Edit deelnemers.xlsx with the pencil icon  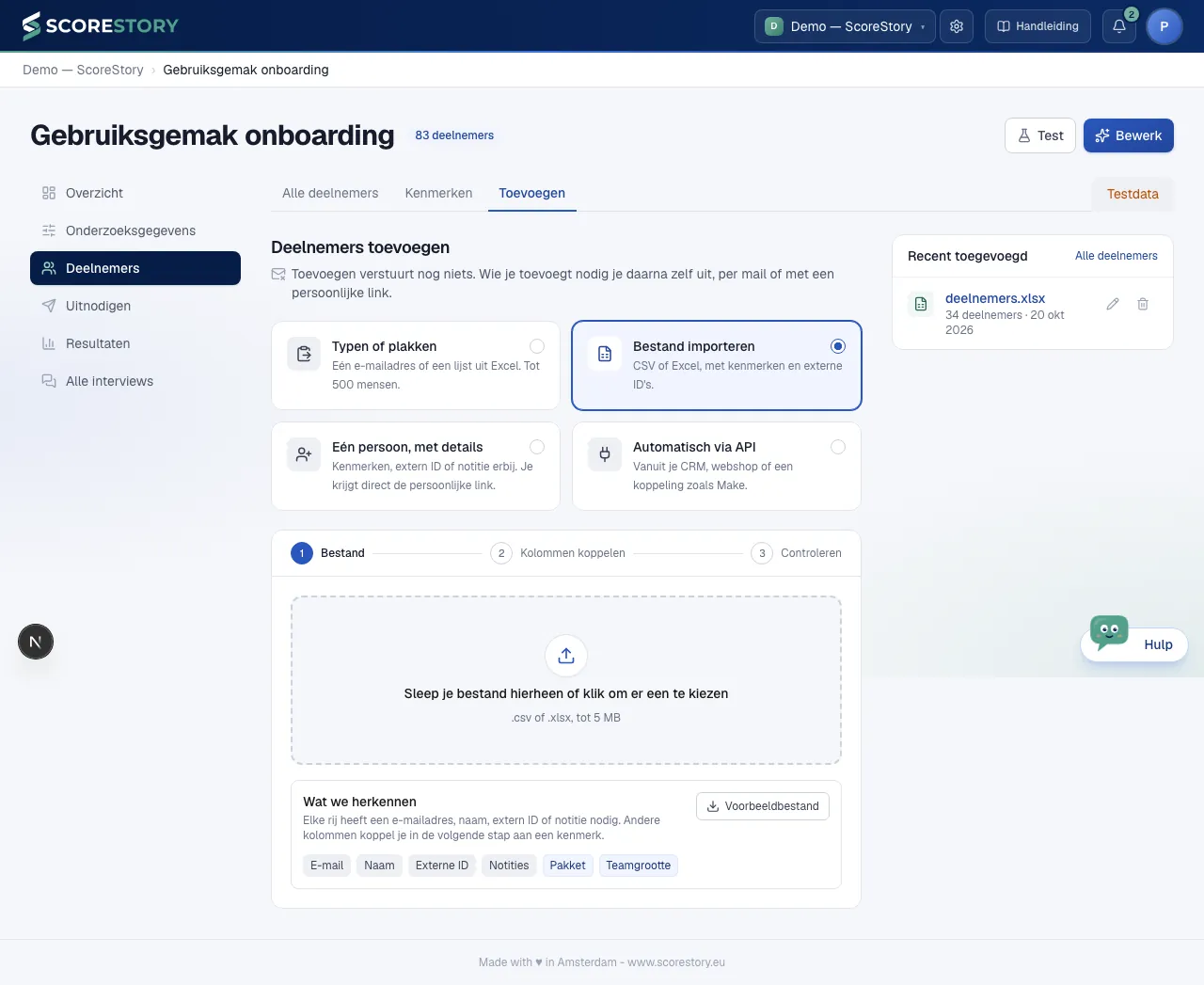coord(1113,304)
